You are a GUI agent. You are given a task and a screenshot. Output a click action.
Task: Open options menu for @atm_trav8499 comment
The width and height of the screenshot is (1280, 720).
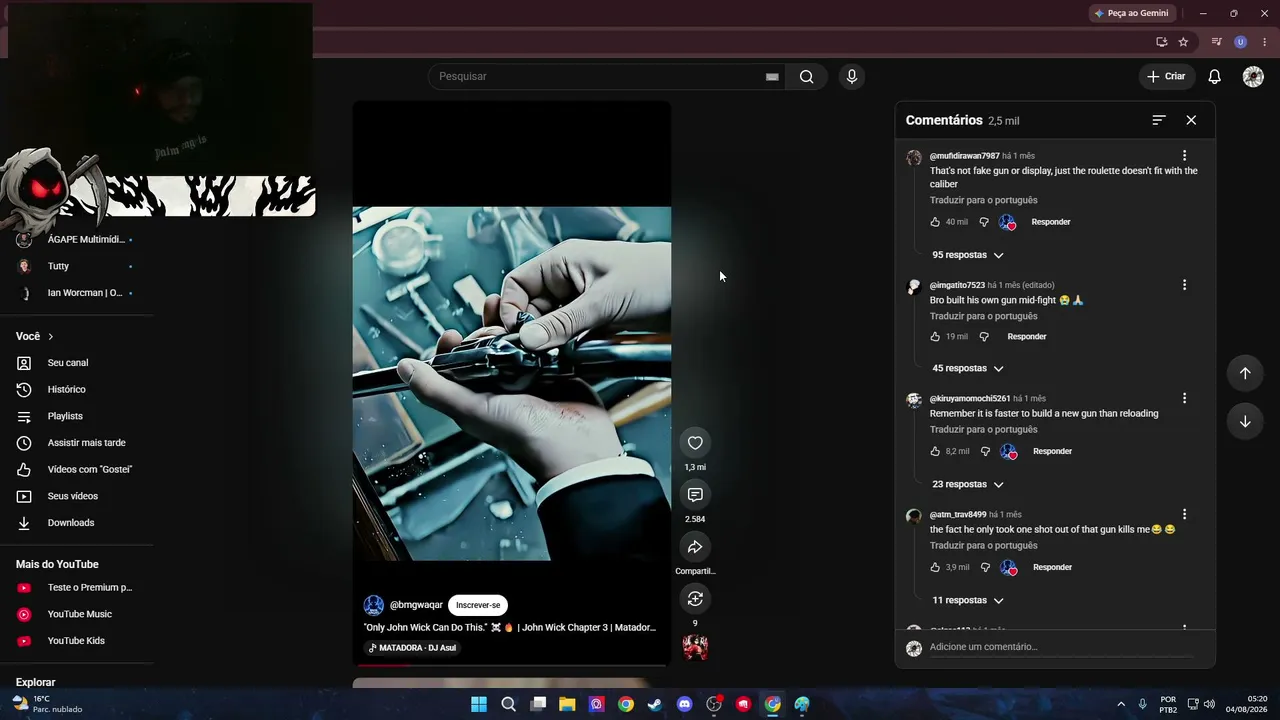click(x=1184, y=514)
